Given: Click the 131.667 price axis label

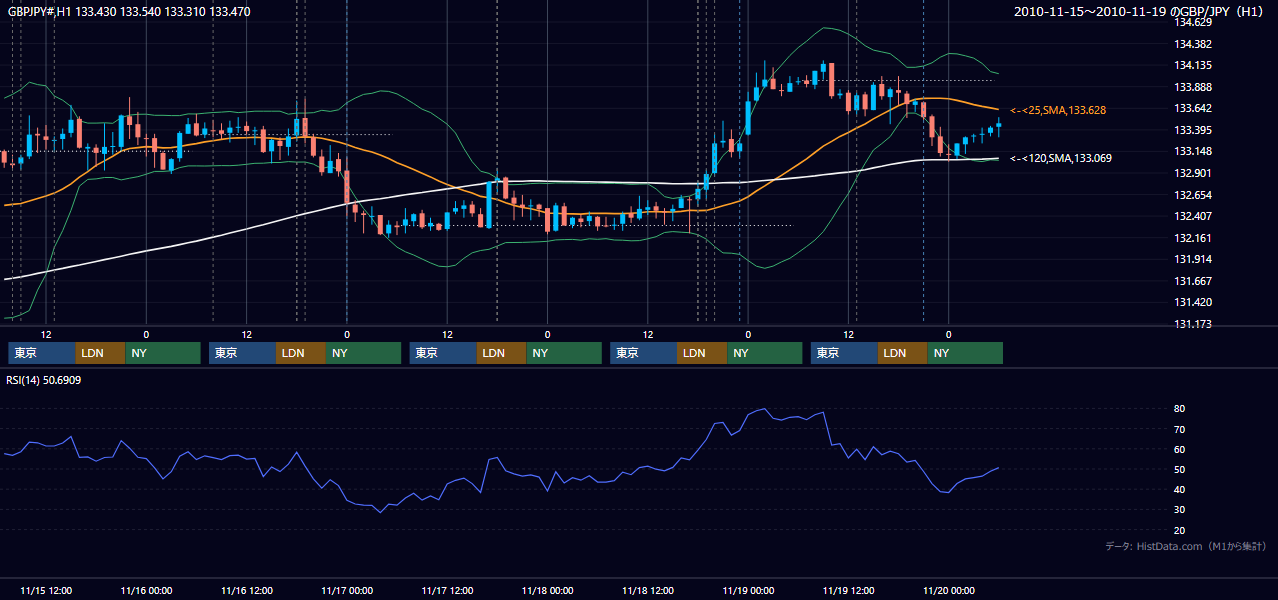Looking at the screenshot, I should pyautogui.click(x=1193, y=281).
